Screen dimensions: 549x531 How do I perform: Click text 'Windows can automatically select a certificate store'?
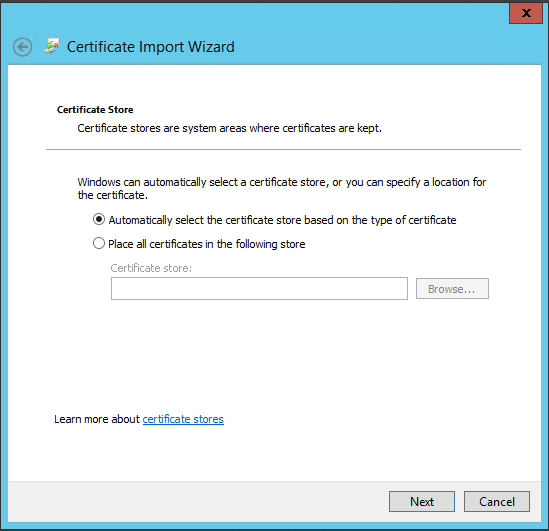(203, 182)
